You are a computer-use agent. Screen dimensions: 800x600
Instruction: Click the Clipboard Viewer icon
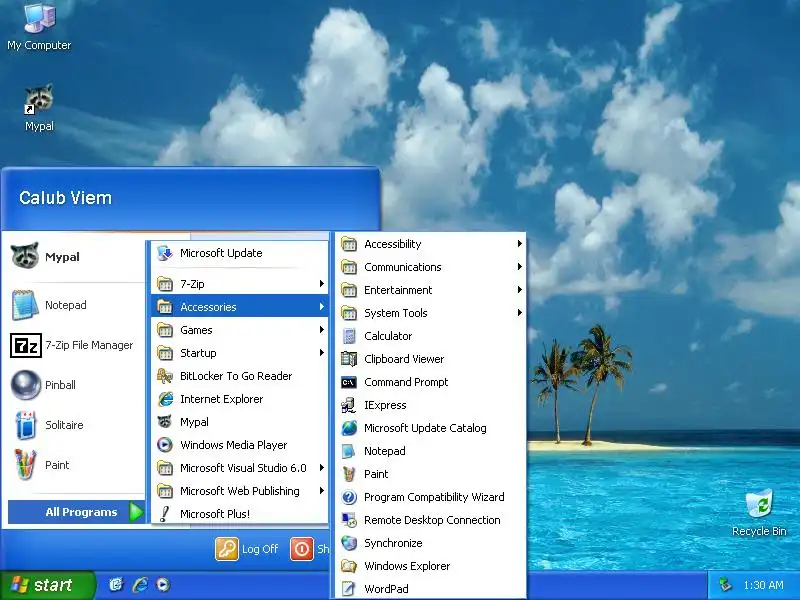coord(349,359)
